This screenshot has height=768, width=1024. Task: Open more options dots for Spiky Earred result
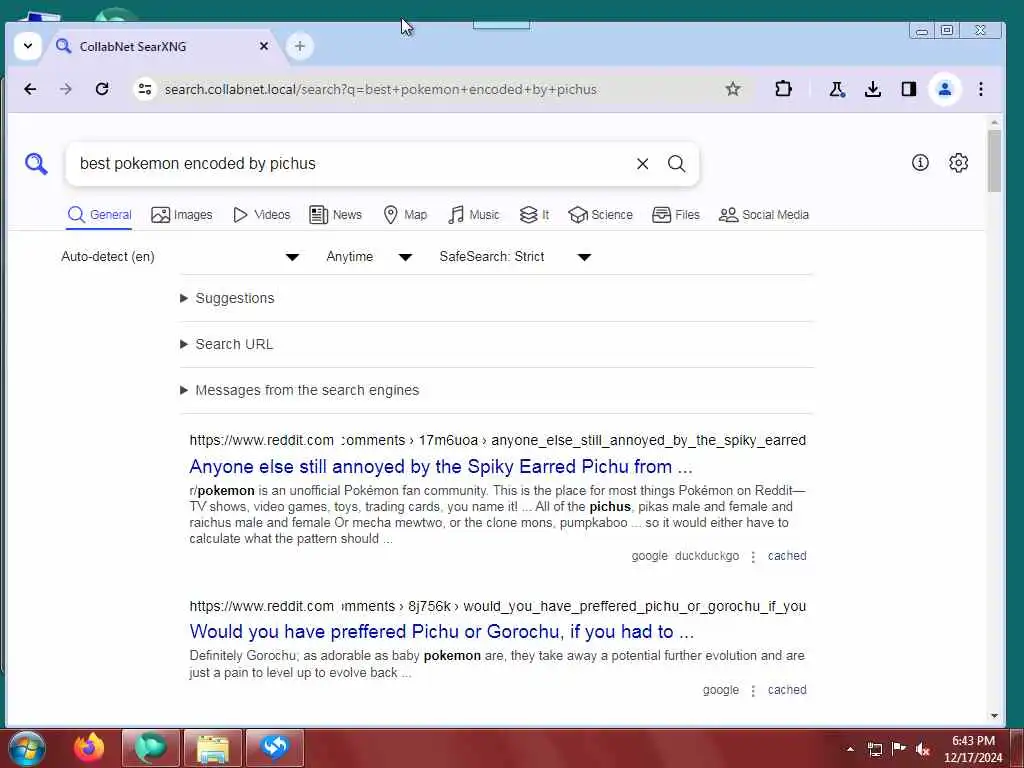753,556
